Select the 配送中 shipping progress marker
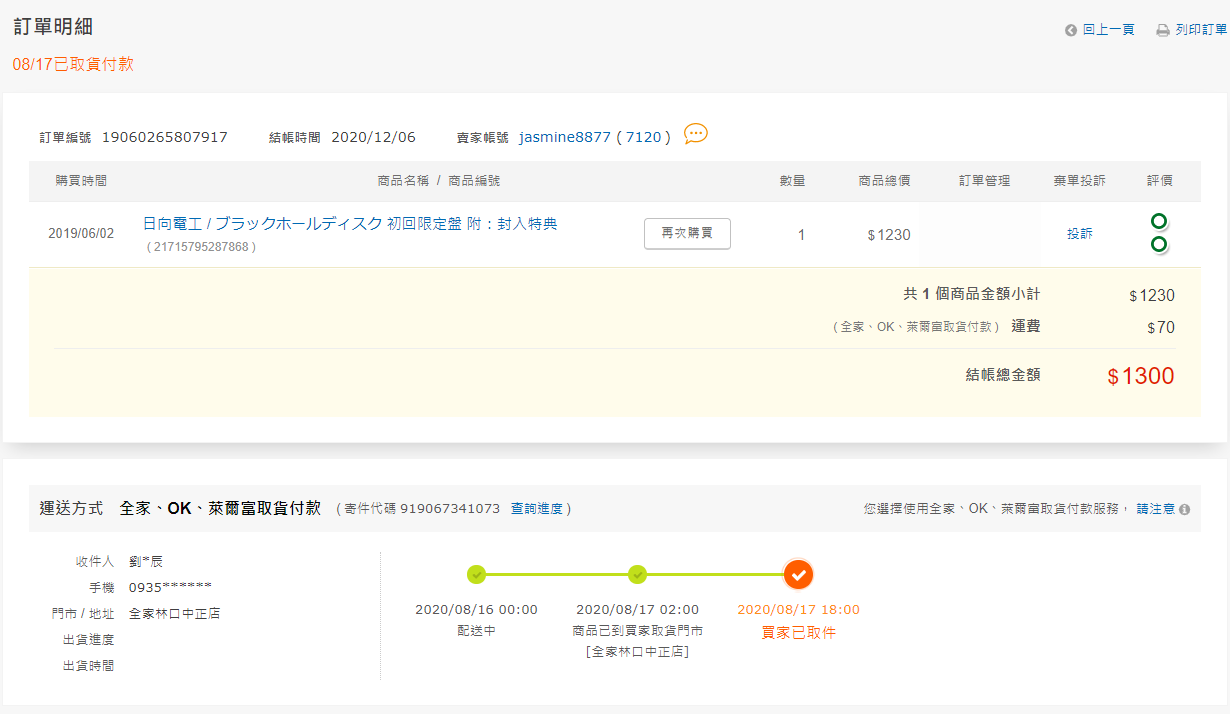Image resolution: width=1230 pixels, height=714 pixels. [476, 574]
